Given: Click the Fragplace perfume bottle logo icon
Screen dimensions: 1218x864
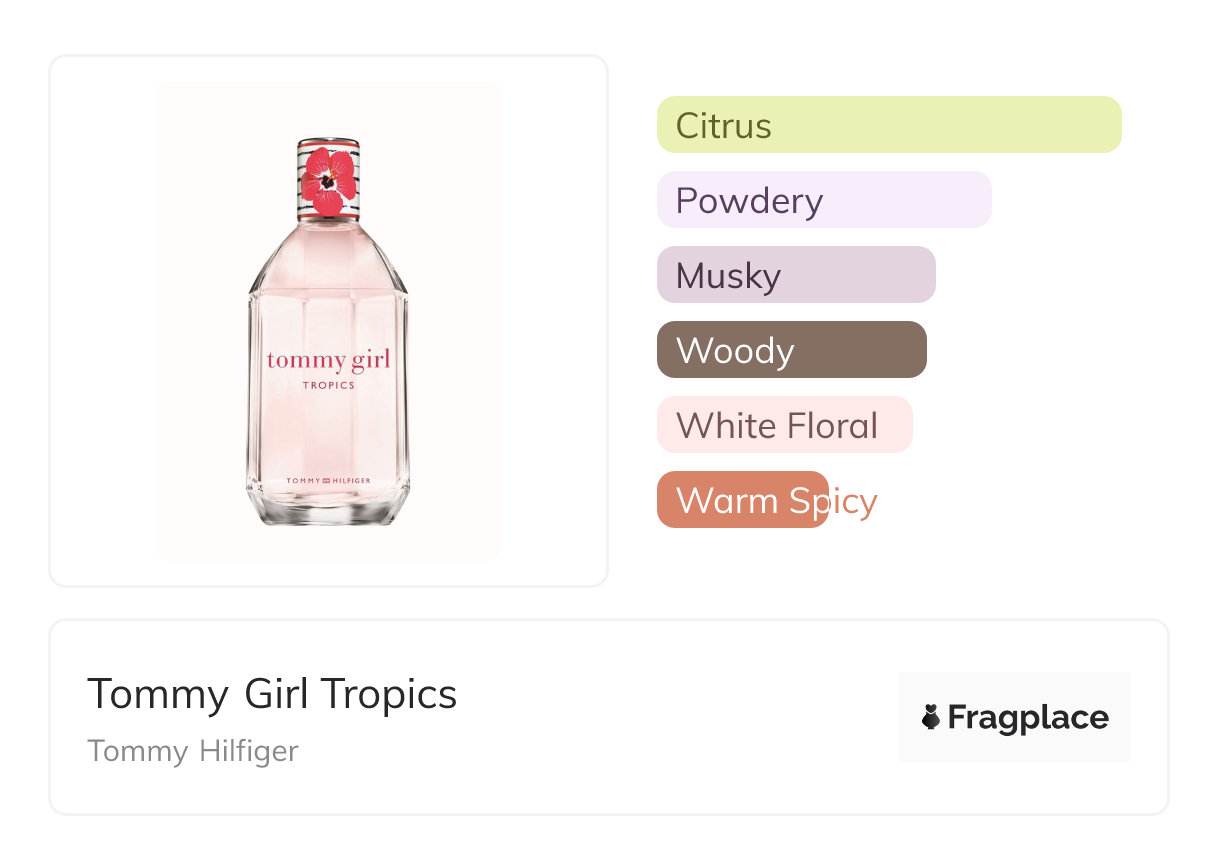Looking at the screenshot, I should tap(931, 717).
